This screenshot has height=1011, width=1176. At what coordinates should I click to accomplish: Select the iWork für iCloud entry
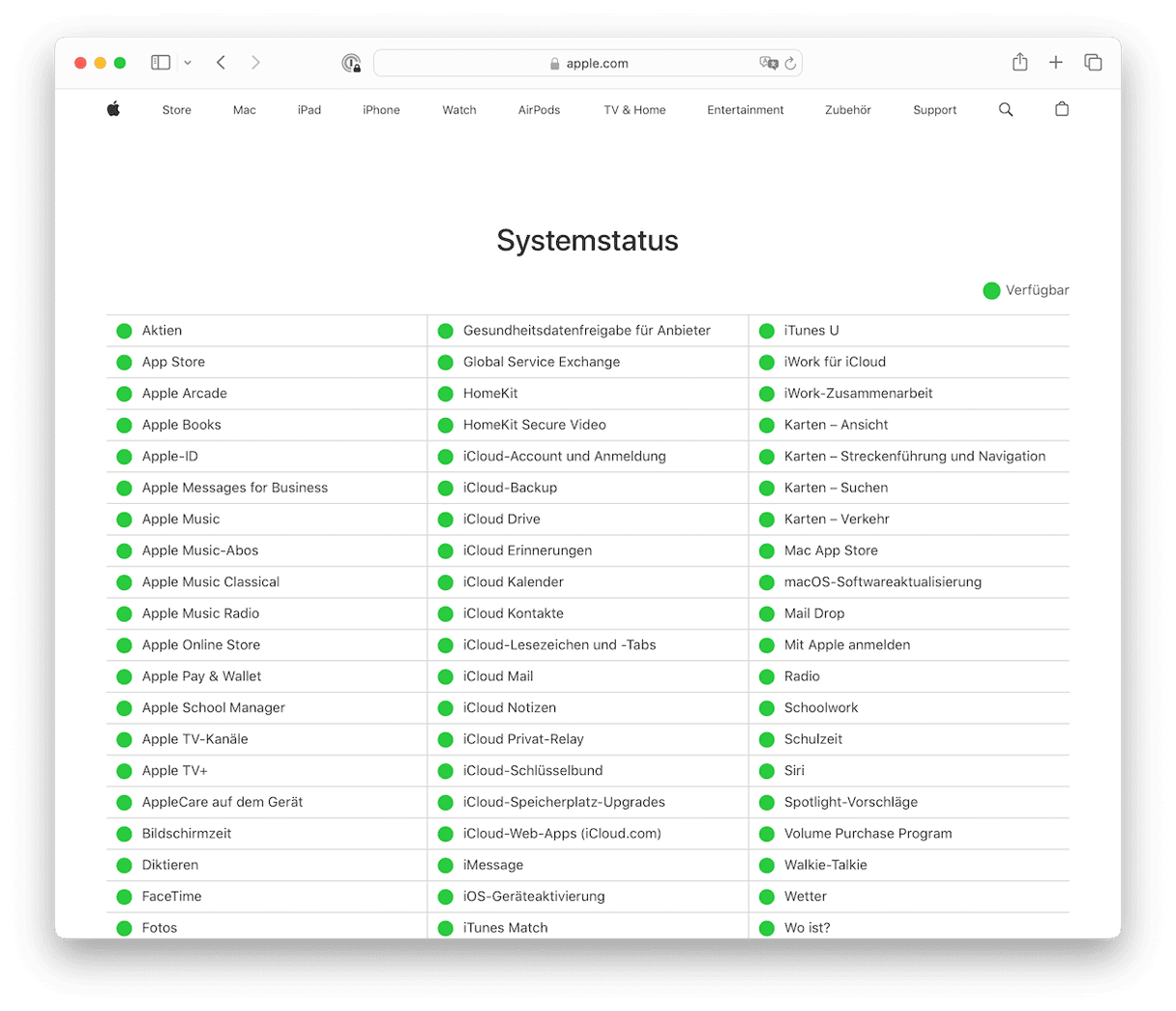(x=909, y=362)
